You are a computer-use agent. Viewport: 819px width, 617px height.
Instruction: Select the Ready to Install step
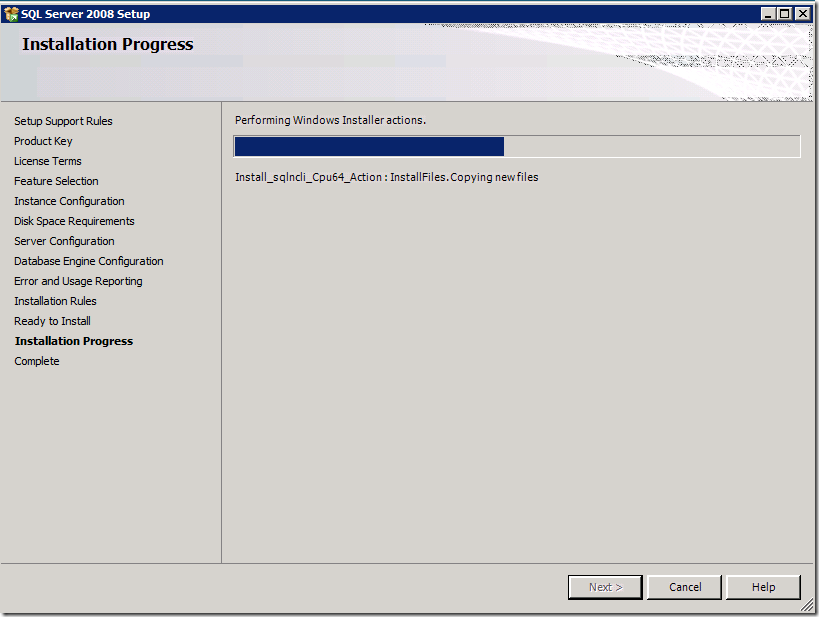[52, 321]
